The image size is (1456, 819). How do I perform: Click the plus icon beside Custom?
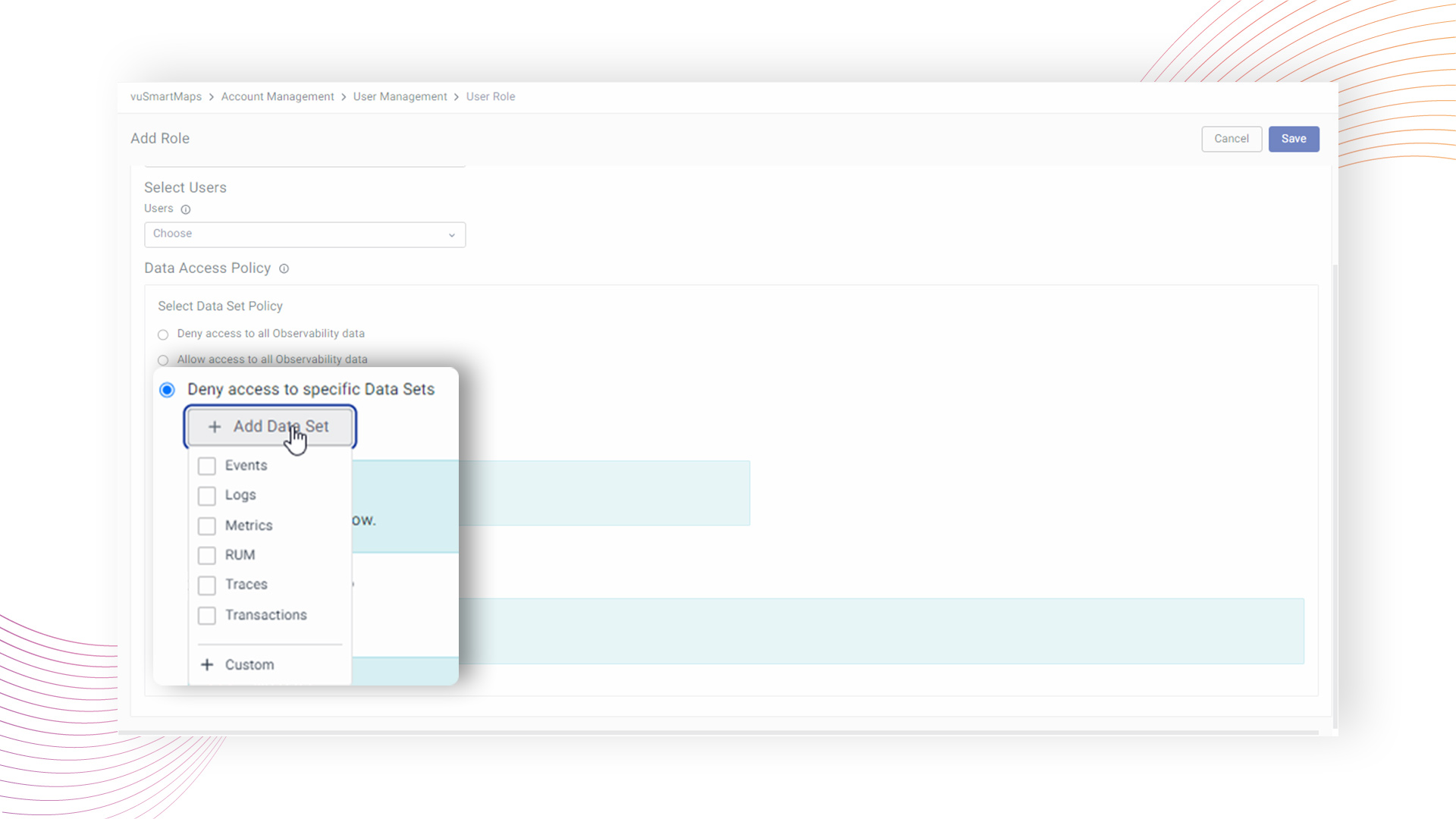point(207,665)
